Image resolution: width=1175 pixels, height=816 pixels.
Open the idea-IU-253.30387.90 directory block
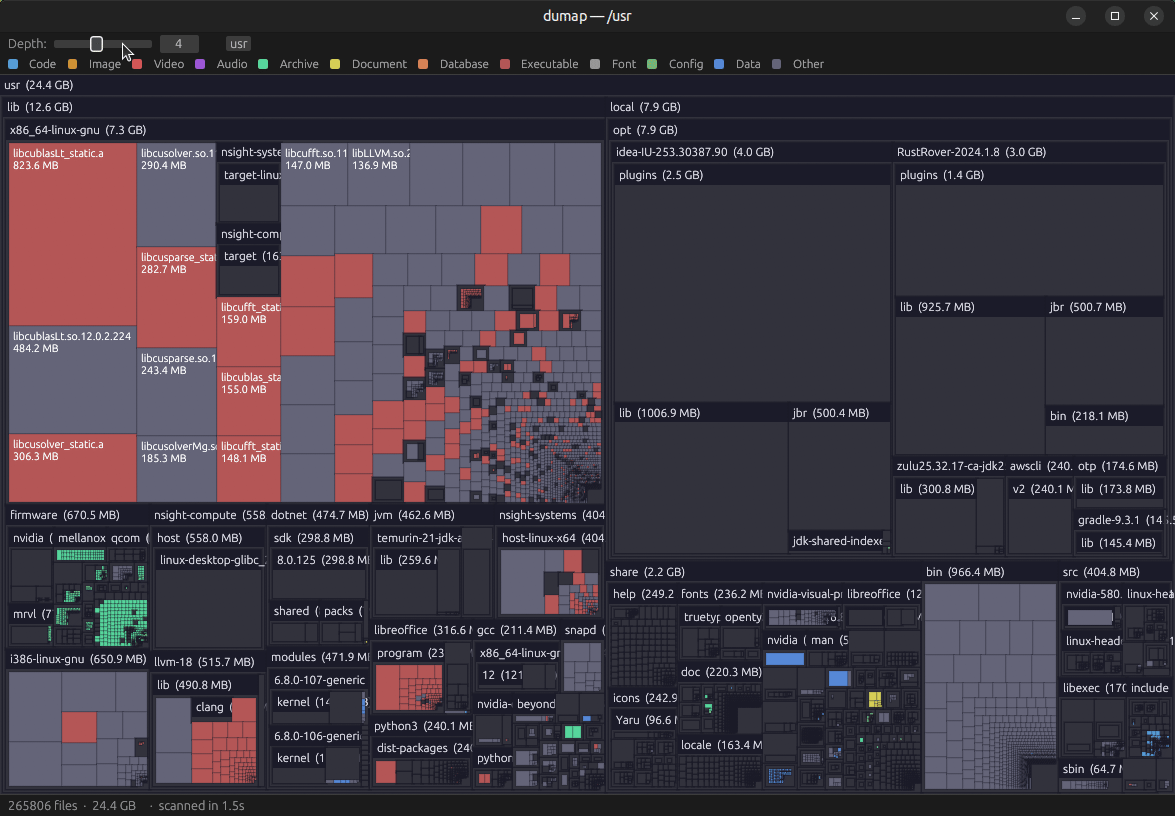pyautogui.click(x=693, y=152)
